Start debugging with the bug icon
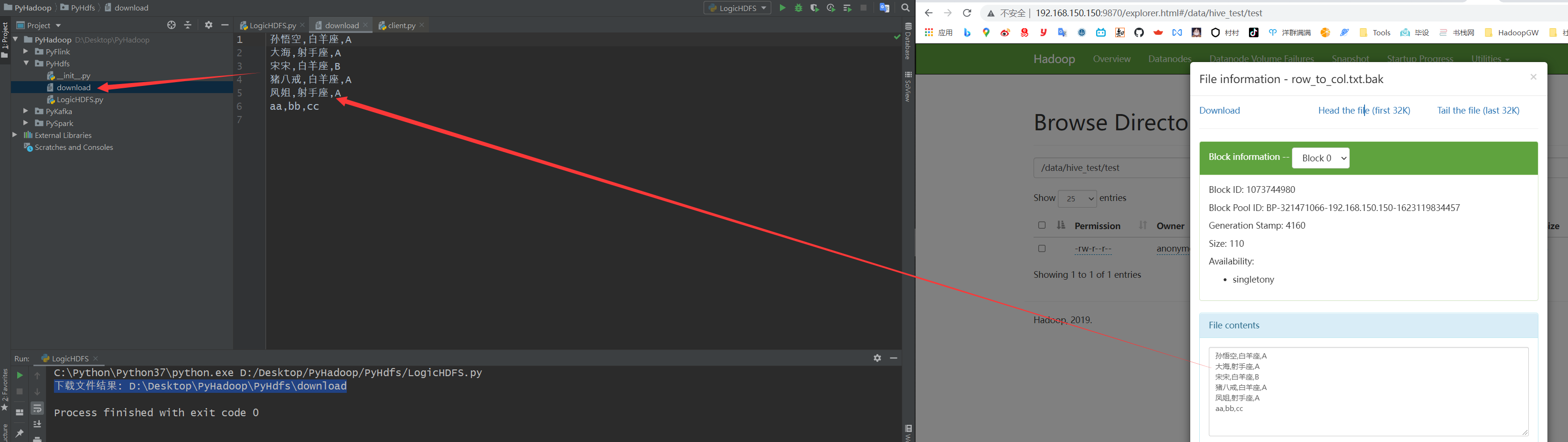Image resolution: width=1568 pixels, height=442 pixels. 799,8
